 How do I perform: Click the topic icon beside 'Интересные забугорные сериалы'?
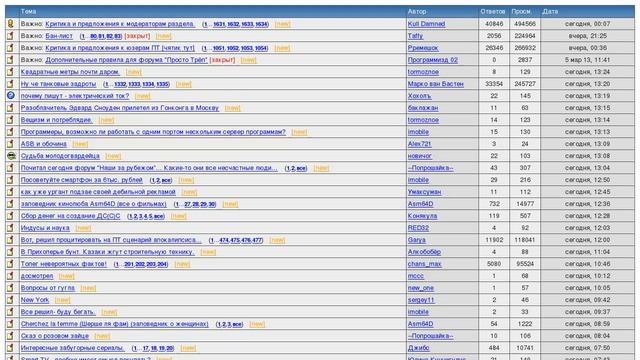(x=11, y=348)
